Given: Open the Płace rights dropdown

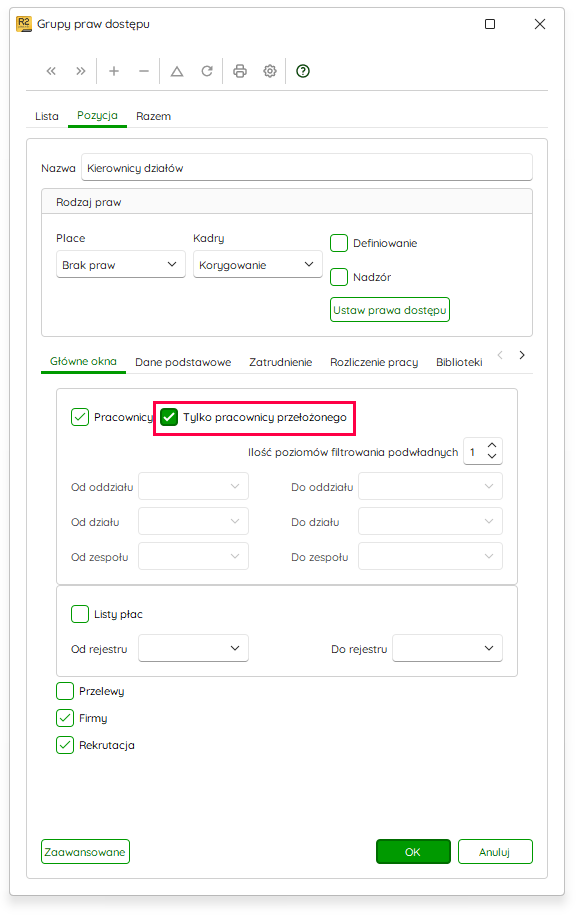Looking at the screenshot, I should coord(121,264).
